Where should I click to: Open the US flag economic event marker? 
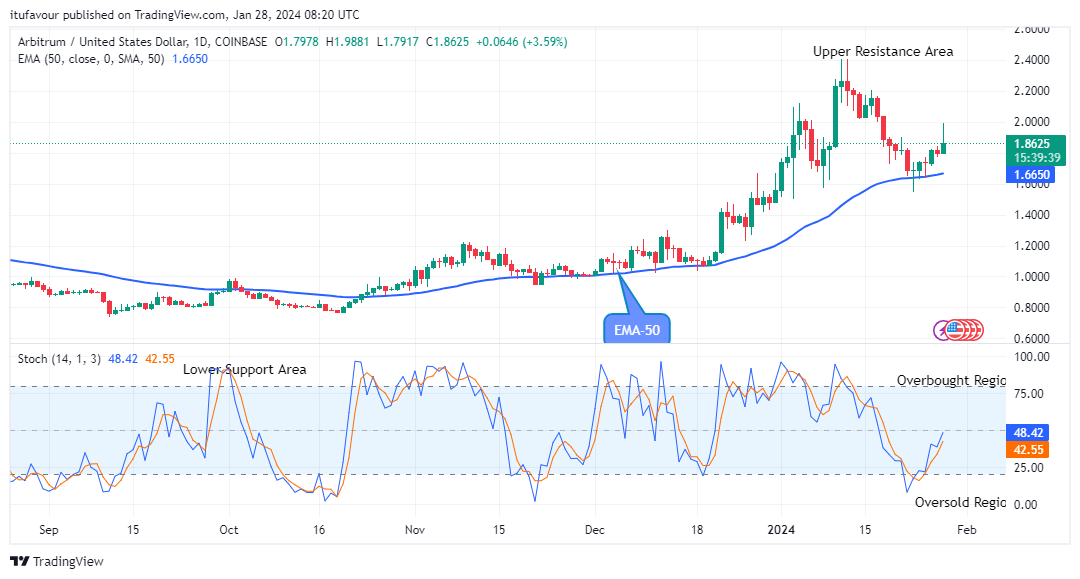953,329
